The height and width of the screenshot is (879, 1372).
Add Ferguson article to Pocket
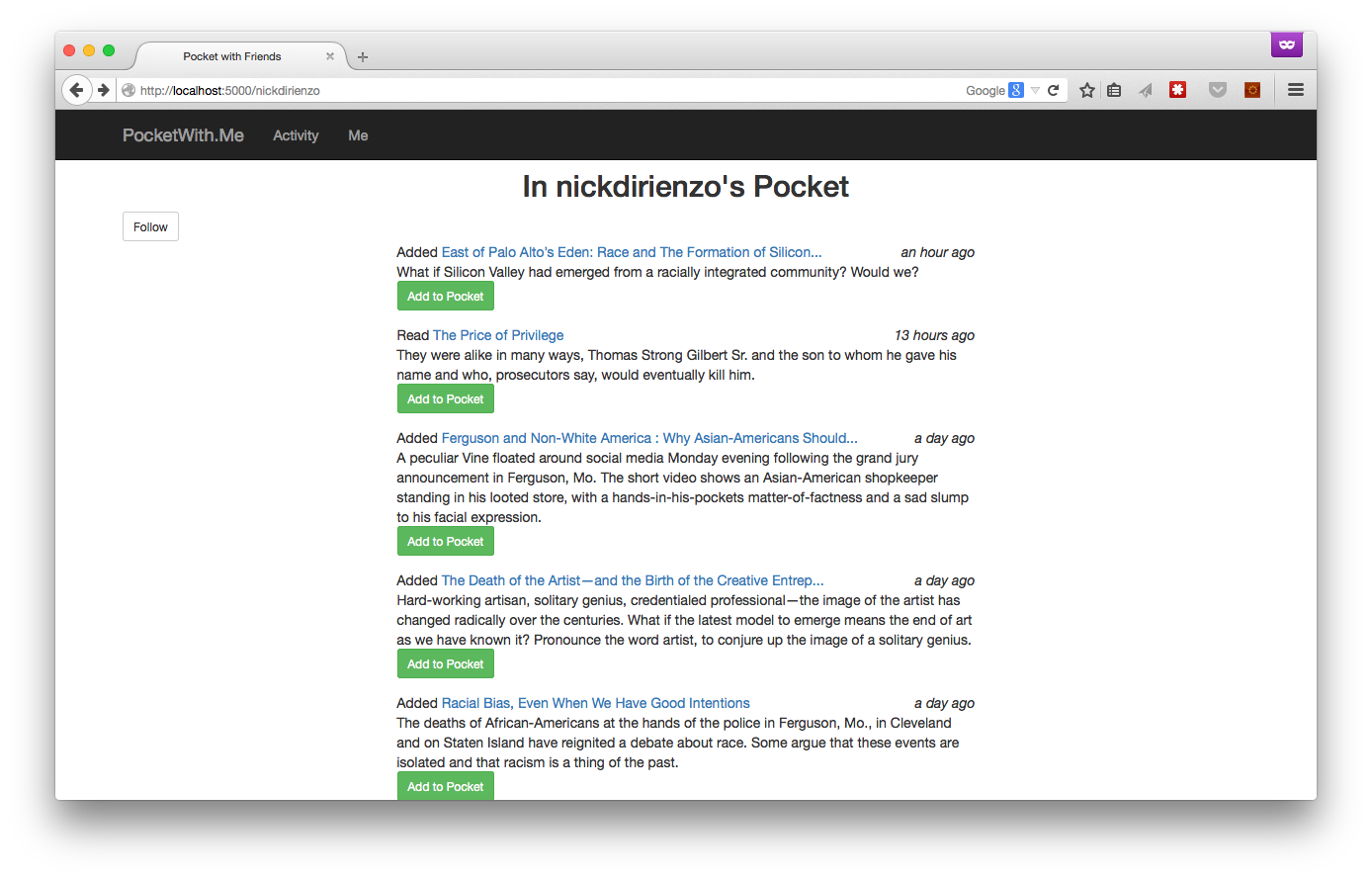click(446, 541)
